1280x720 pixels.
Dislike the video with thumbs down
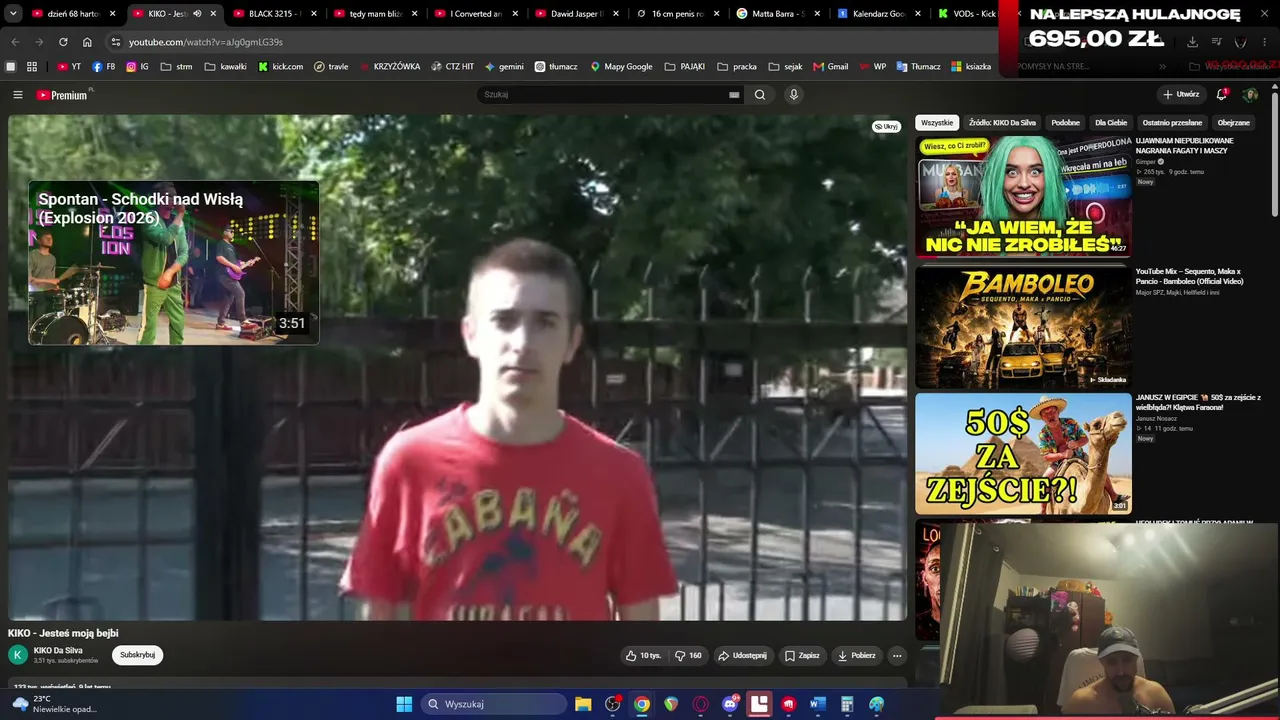688,656
